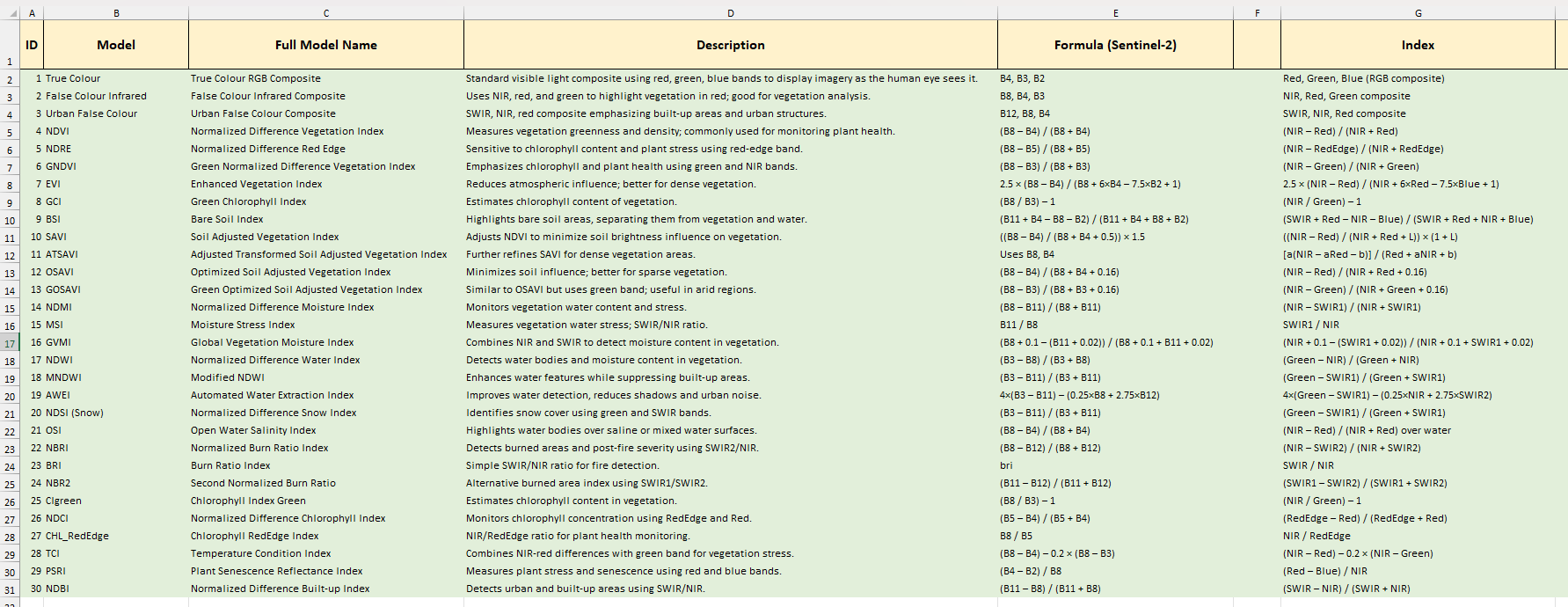Click index cell 'NIR / RedEdge'
The width and height of the screenshot is (1568, 607).
pos(1418,536)
